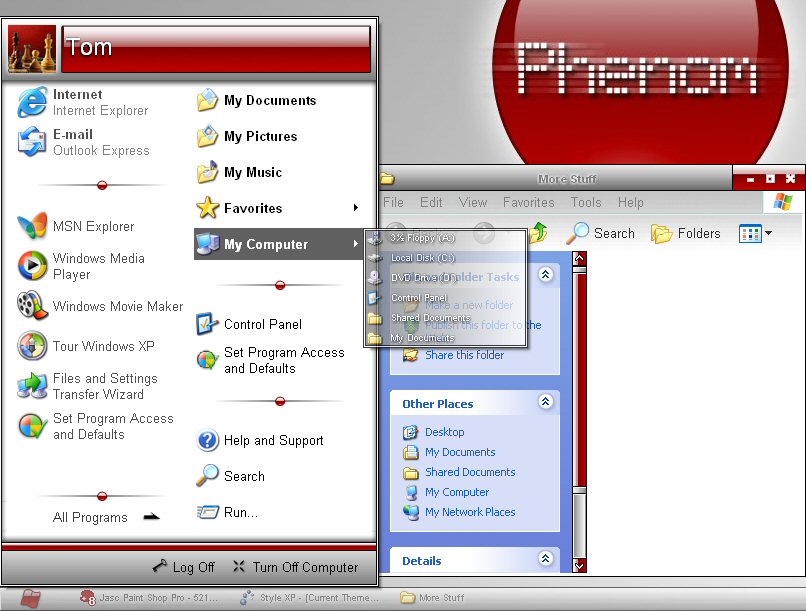
Task: Click task pane scrollbar up arrow
Action: click(x=579, y=258)
